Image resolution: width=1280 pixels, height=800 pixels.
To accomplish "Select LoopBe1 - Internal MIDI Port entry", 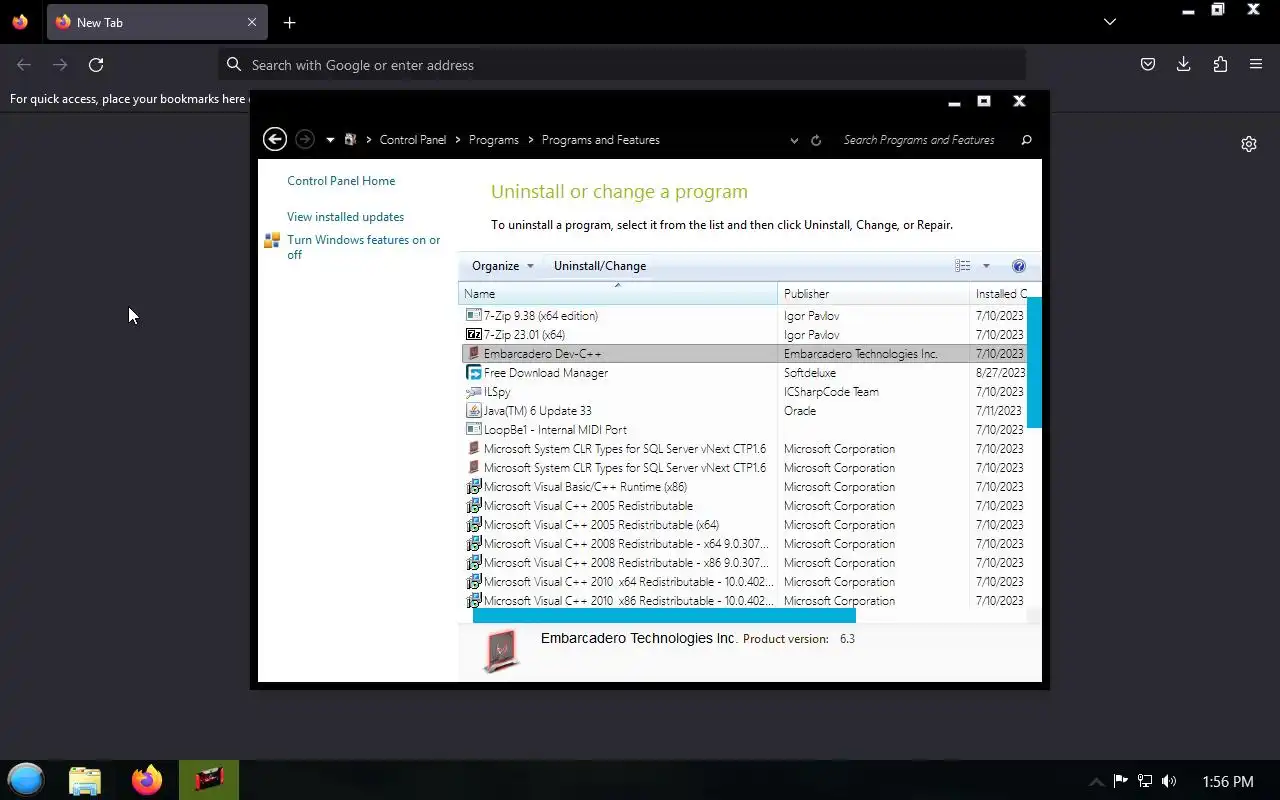I will pos(555,430).
